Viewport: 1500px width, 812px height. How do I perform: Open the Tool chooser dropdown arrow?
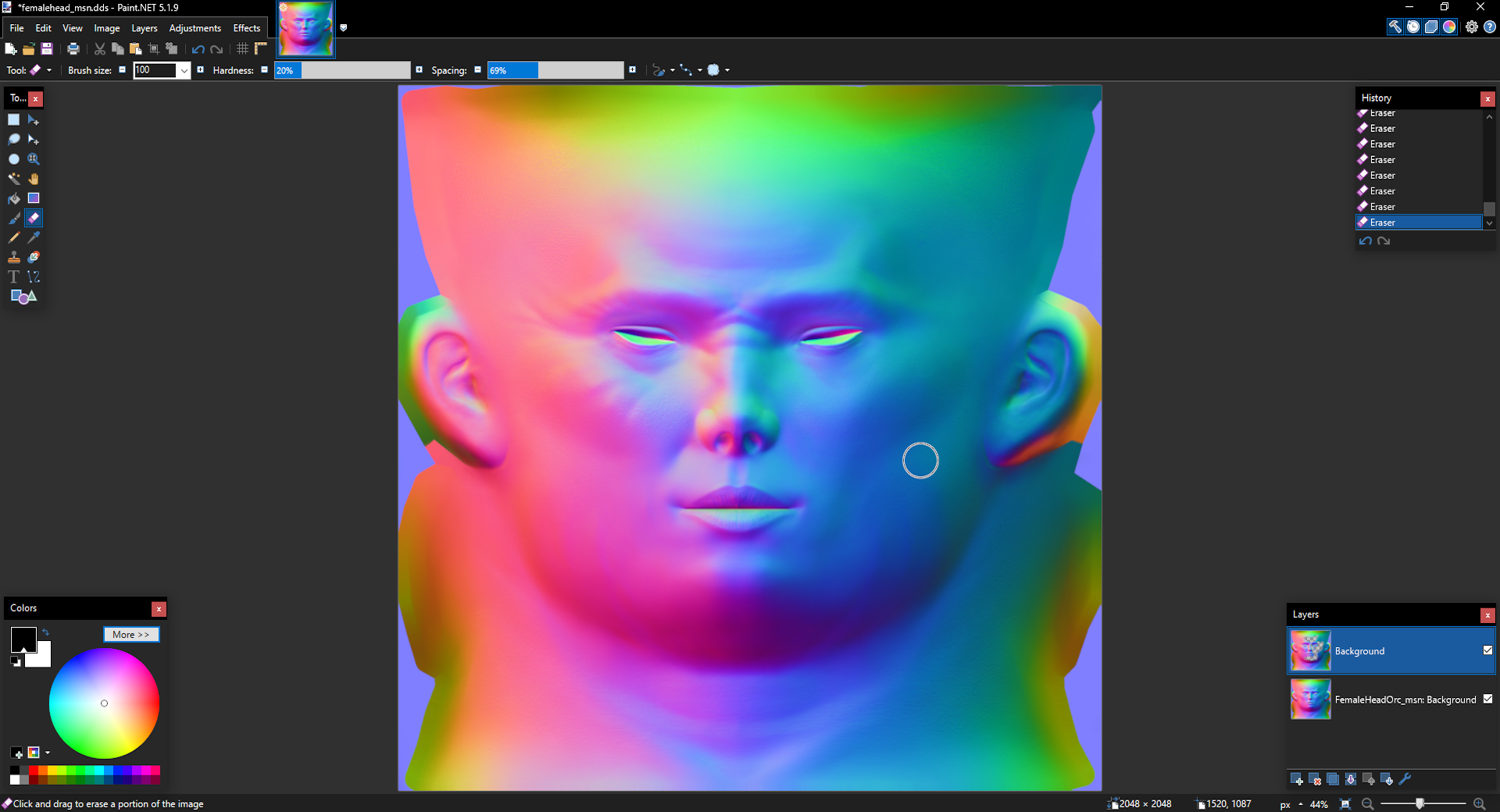click(49, 70)
